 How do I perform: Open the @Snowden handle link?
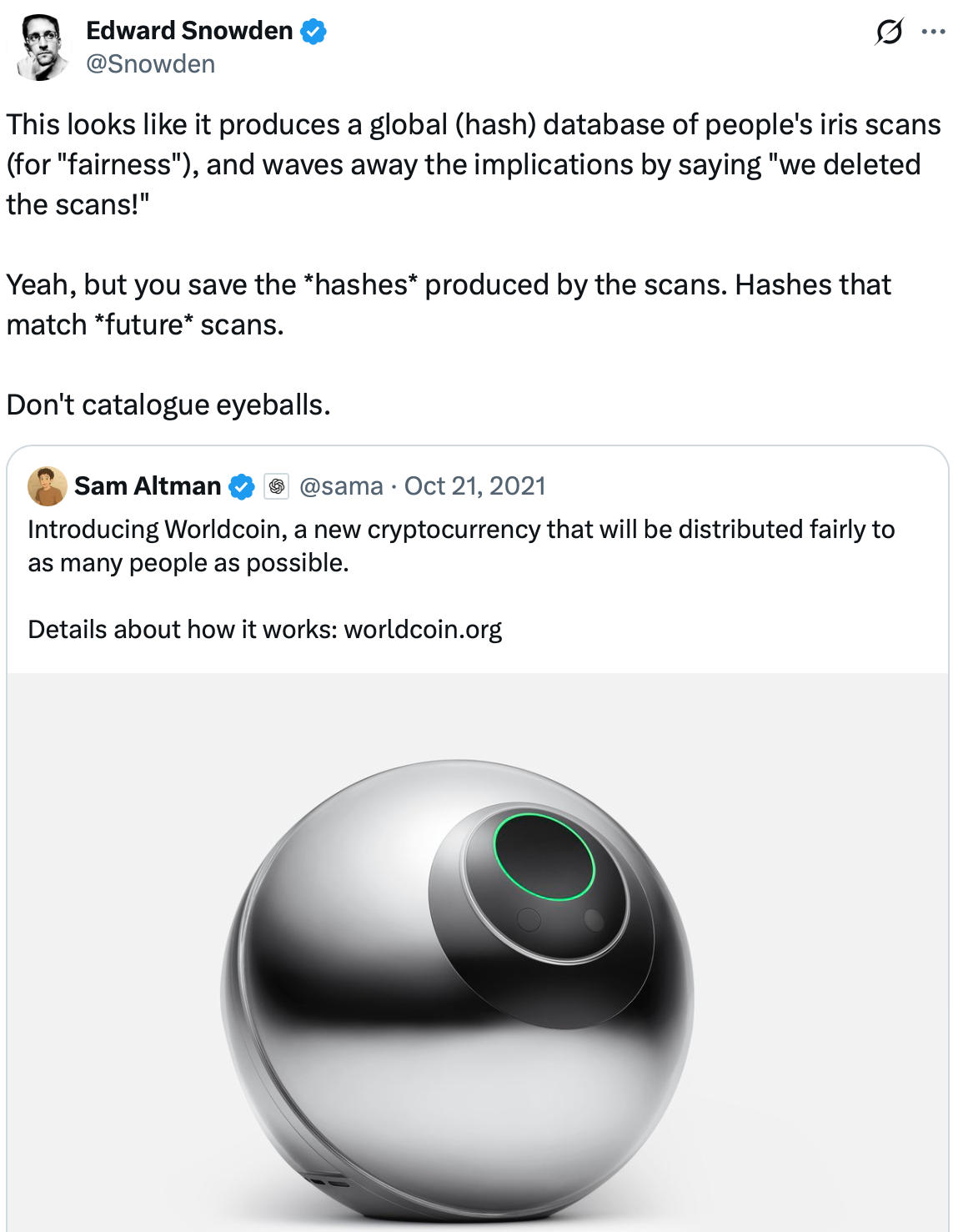click(x=151, y=64)
